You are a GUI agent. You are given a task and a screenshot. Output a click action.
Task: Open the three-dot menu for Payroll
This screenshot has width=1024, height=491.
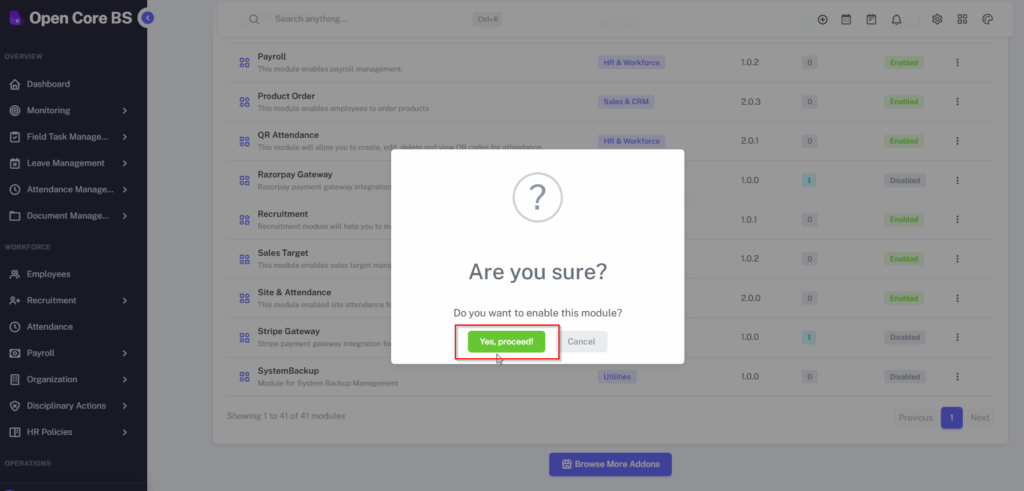957,62
